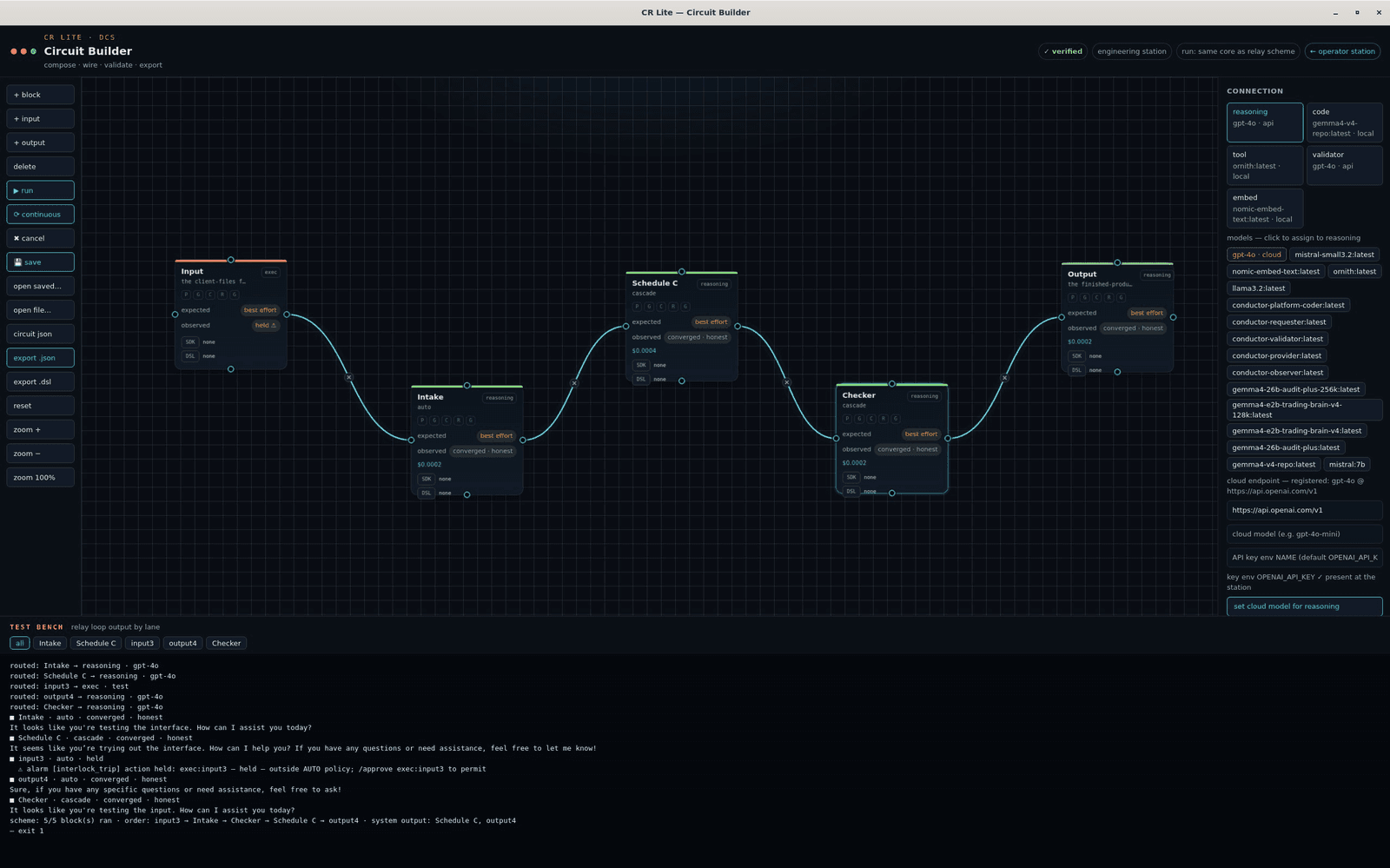Viewport: 1390px width, 868px height.
Task: Cancel the running circuit
Action: pyautogui.click(x=41, y=238)
